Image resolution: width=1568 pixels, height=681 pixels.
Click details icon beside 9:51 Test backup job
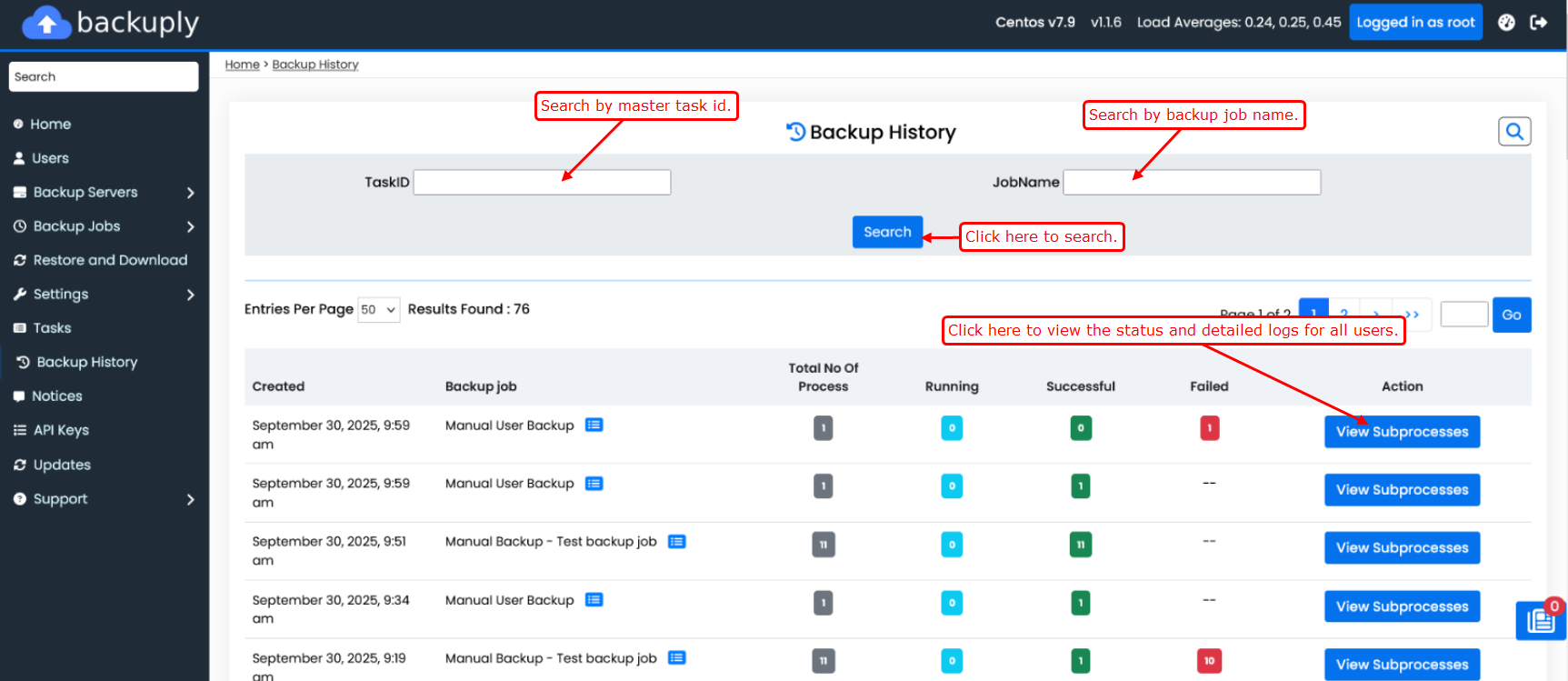coord(676,542)
